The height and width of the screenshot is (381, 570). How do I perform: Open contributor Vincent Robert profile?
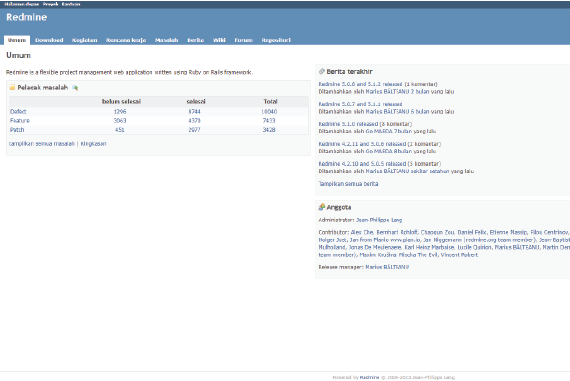459,255
